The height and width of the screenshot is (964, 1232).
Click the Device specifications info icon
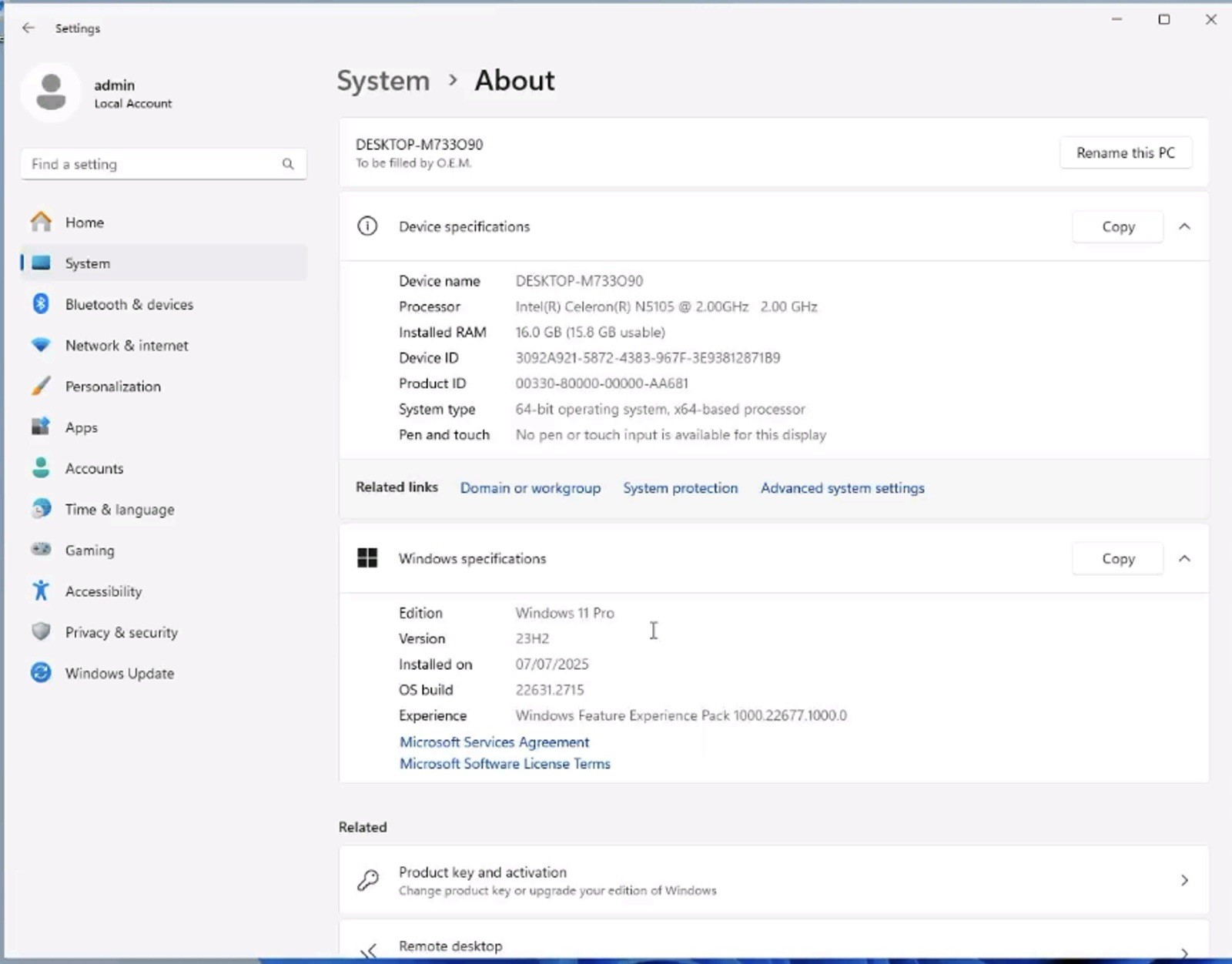click(x=367, y=226)
